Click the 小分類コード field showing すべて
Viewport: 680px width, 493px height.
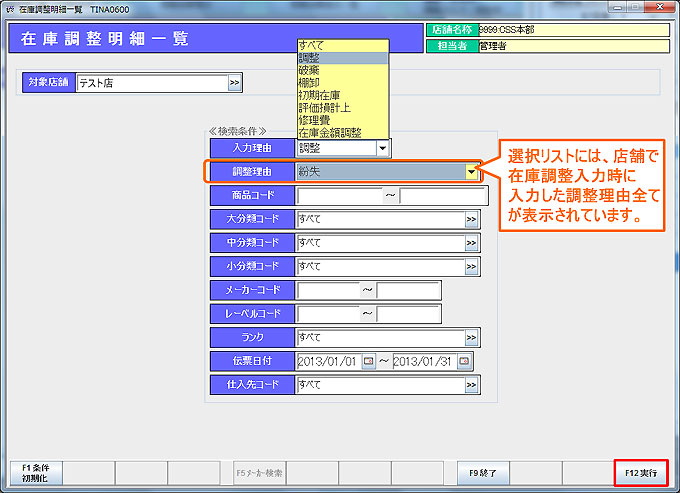(381, 267)
